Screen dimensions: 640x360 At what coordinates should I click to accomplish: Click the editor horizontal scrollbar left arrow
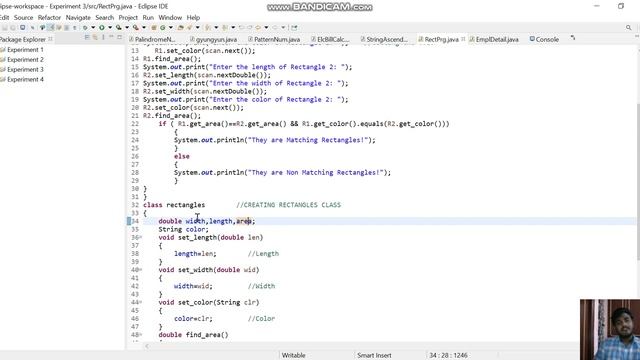pos(147,346)
